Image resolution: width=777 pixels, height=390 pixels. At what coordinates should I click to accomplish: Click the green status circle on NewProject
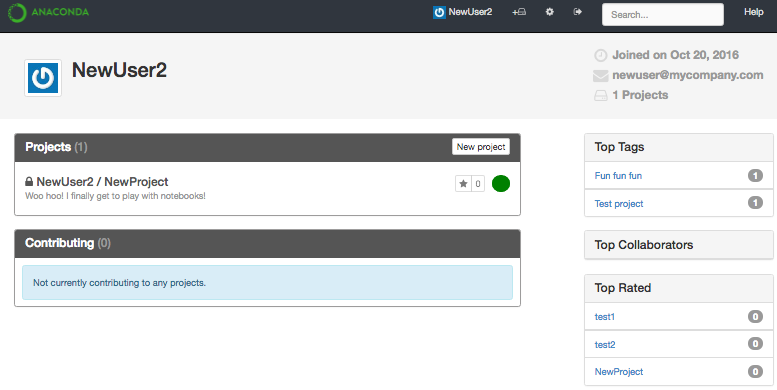tap(501, 183)
